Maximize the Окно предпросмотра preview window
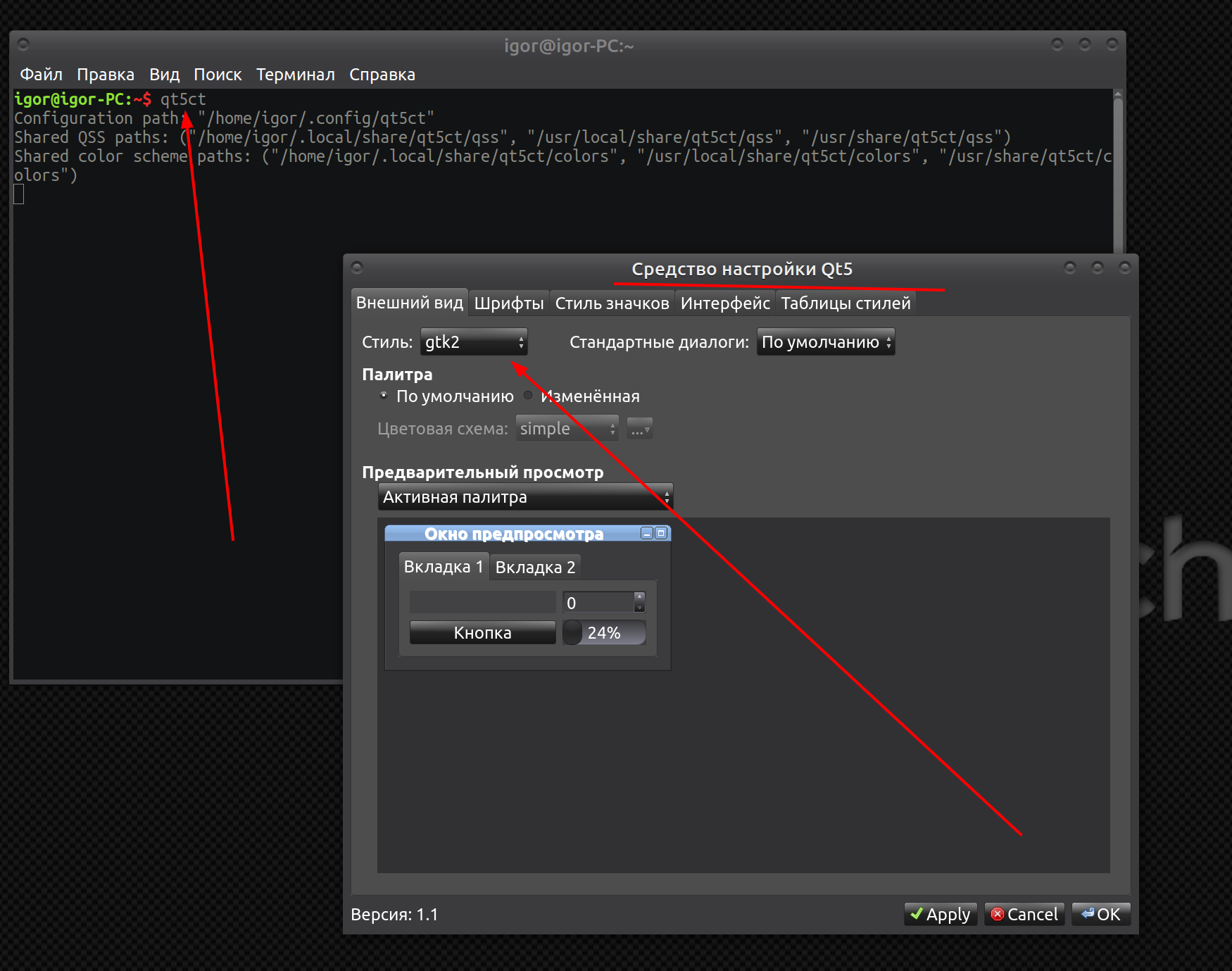Viewport: 1232px width, 971px height. coord(660,534)
